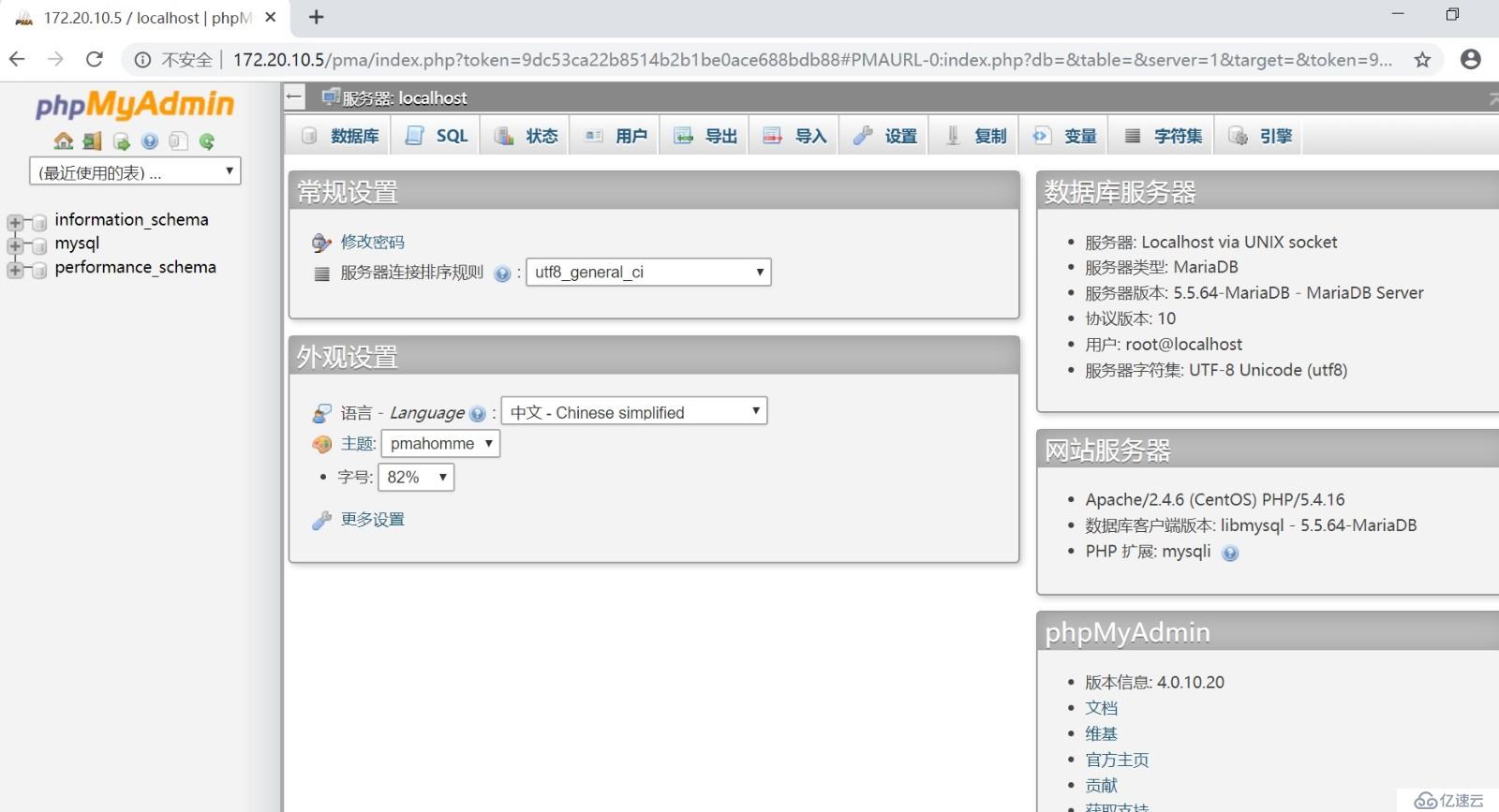The width and height of the screenshot is (1499, 812).
Task: Click the 主题 link
Action: [x=358, y=444]
